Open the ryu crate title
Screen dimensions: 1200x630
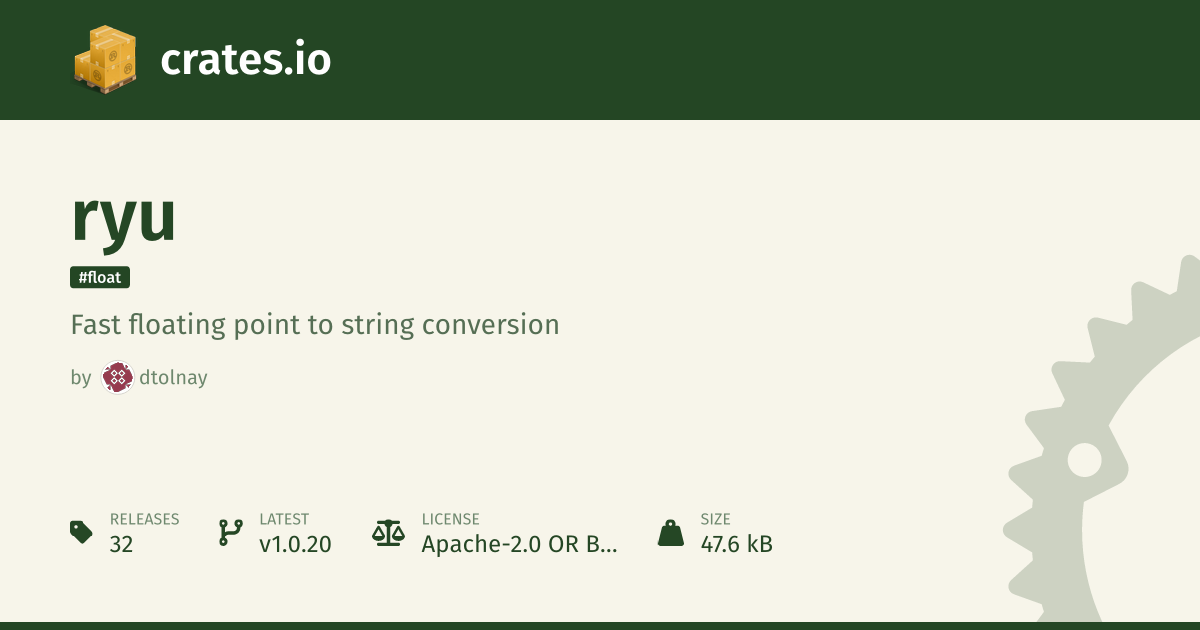(x=124, y=217)
